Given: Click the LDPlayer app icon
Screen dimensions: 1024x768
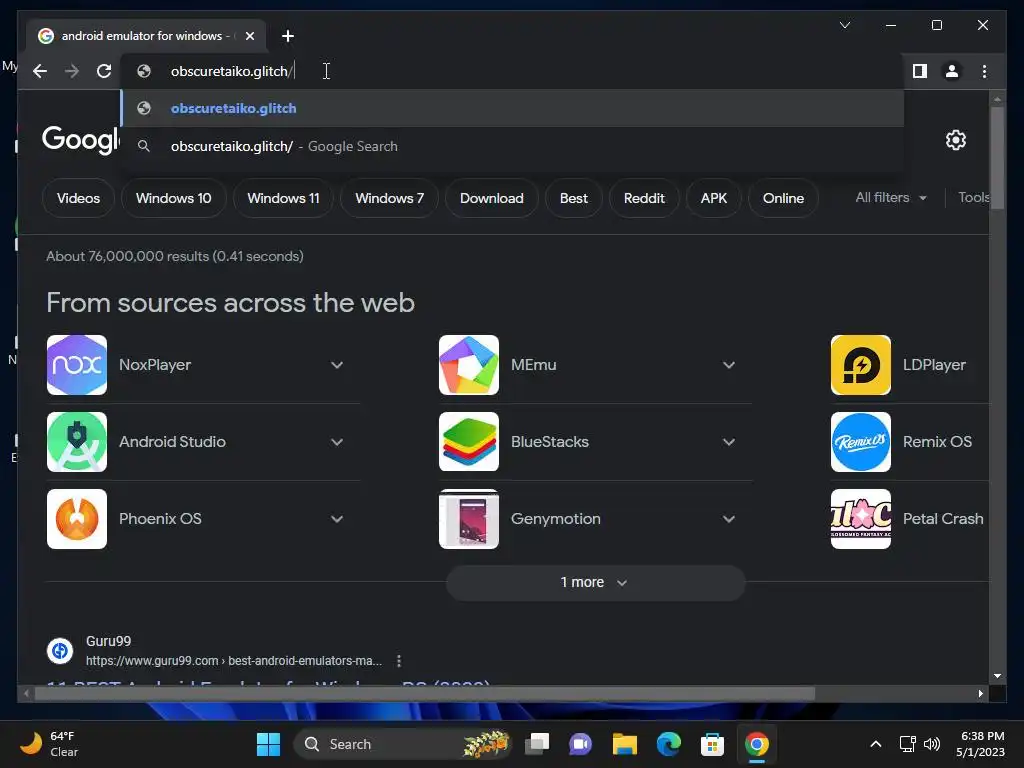Looking at the screenshot, I should tap(861, 365).
